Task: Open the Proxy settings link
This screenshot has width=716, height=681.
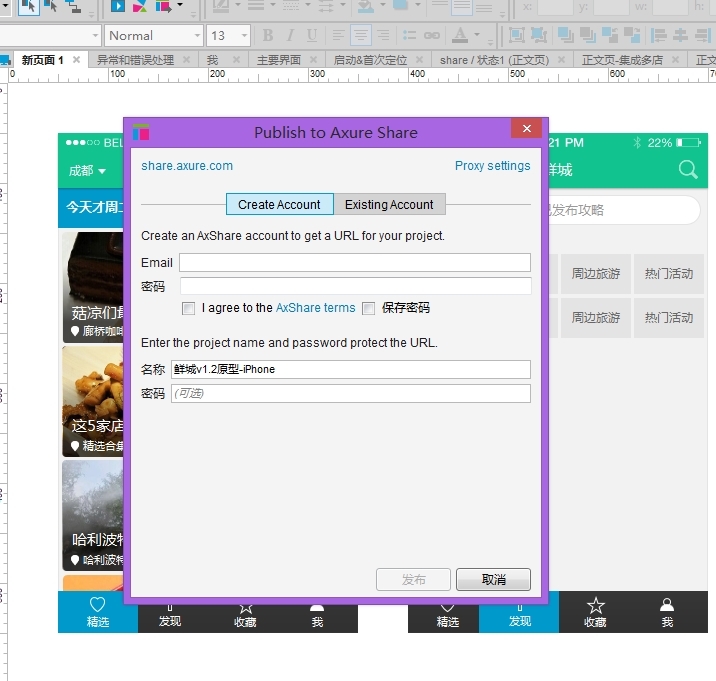Action: tap(492, 166)
